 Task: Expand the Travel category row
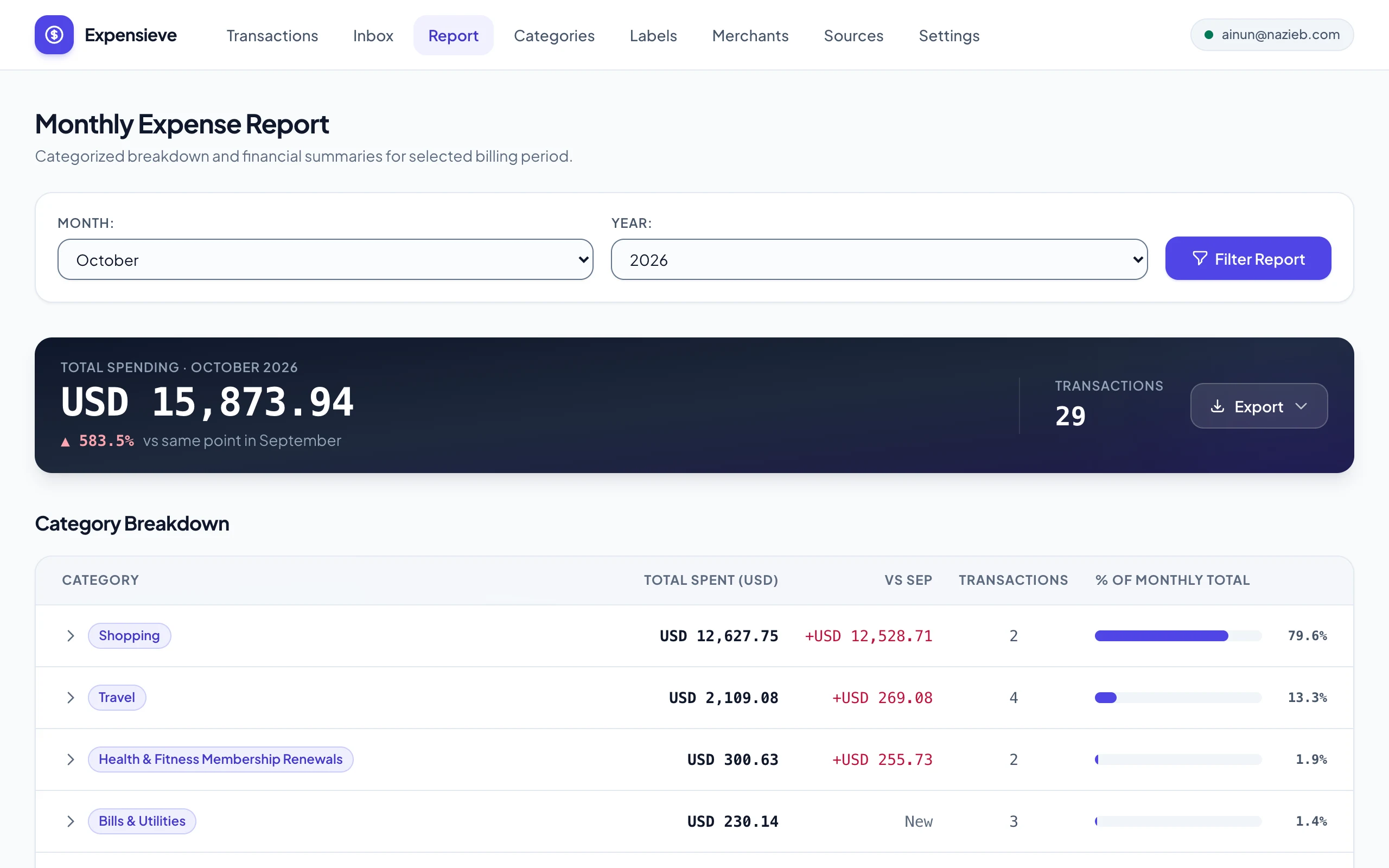(71, 698)
